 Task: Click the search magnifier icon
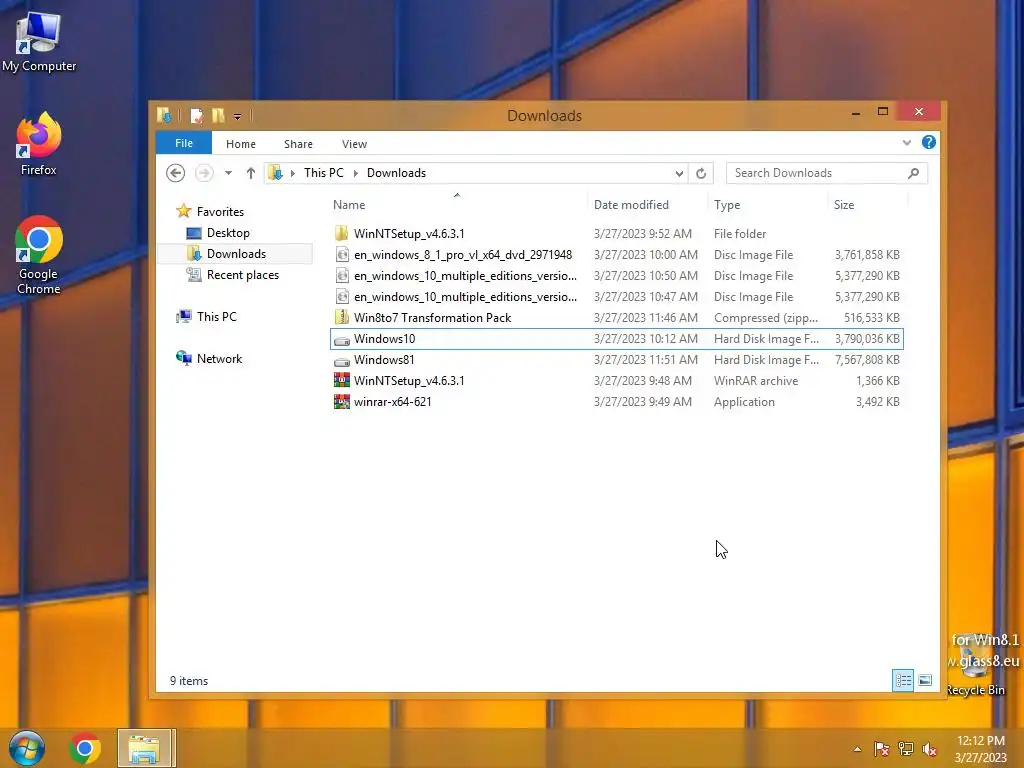click(914, 173)
